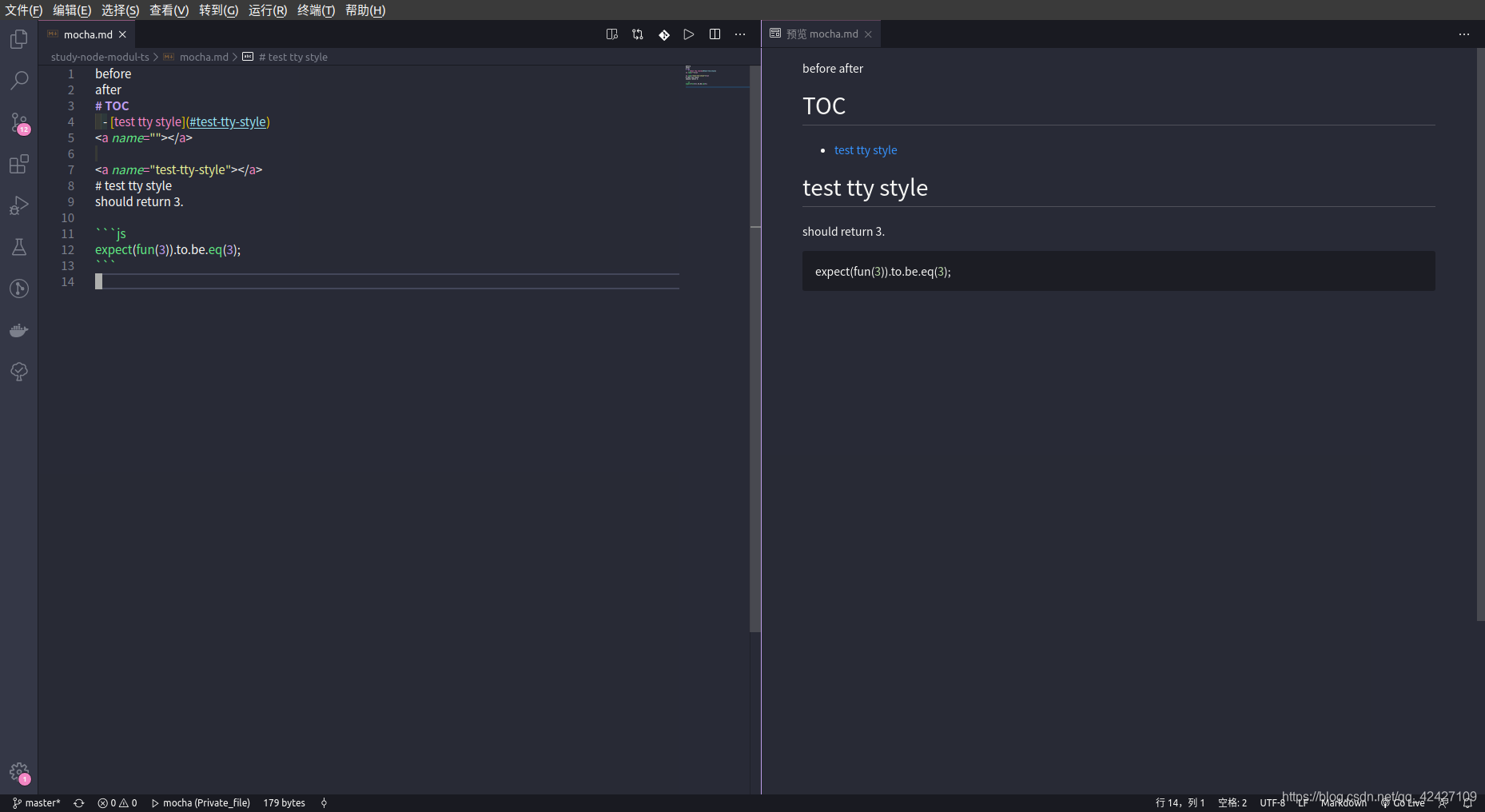Click cursor position 行 14, 列 1
This screenshot has height=812, width=1485.
point(1180,803)
